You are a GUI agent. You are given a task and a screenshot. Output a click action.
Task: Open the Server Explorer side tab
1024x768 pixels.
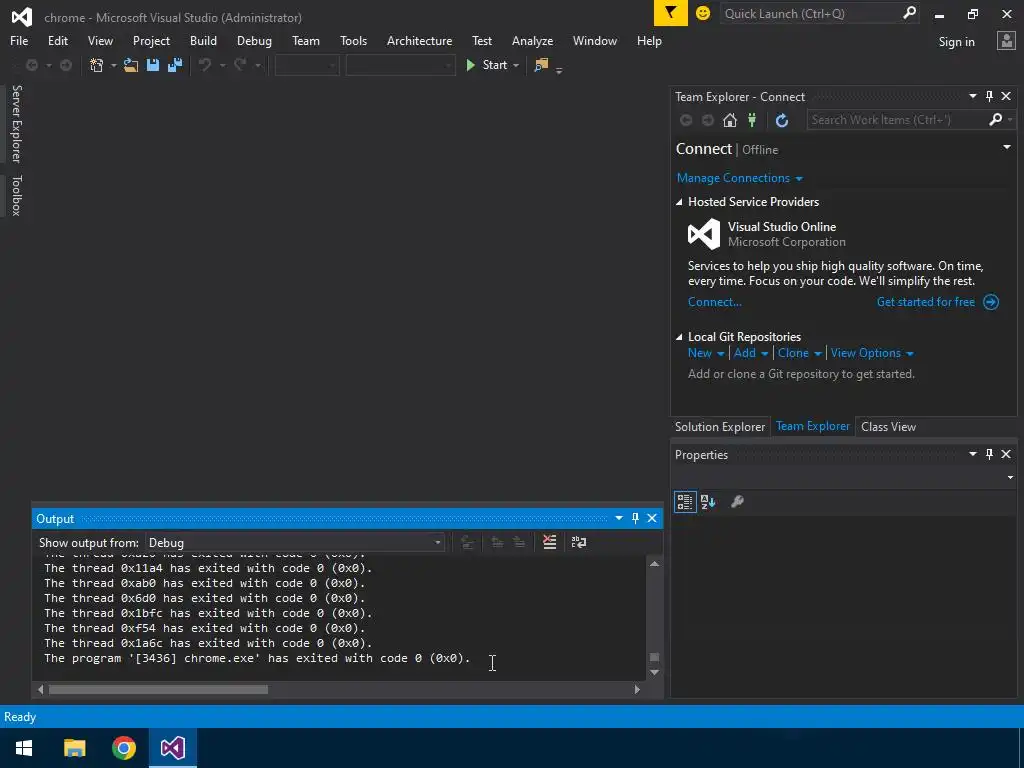point(16,123)
